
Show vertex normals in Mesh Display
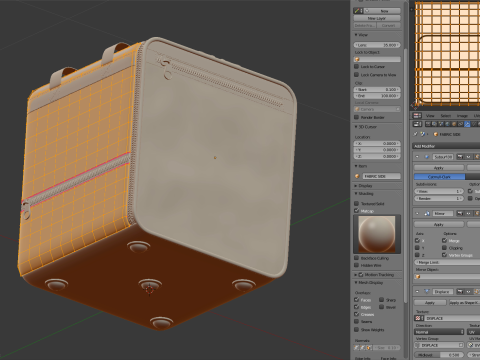tap(357, 348)
